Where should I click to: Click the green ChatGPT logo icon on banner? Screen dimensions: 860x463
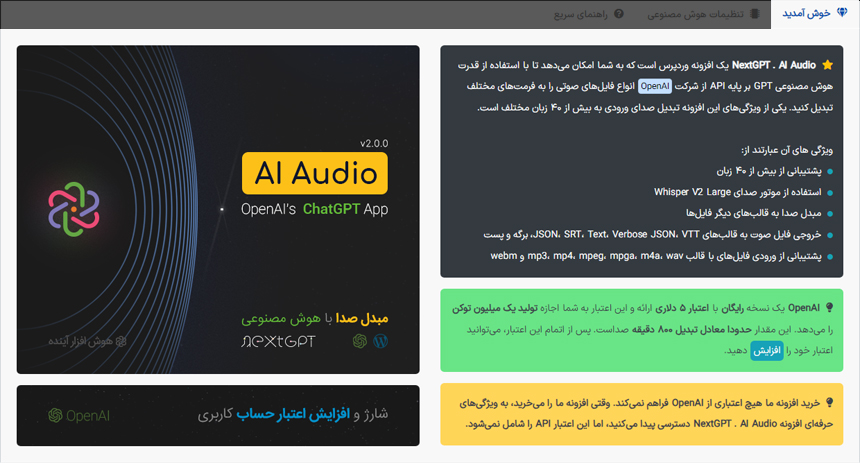pos(360,341)
